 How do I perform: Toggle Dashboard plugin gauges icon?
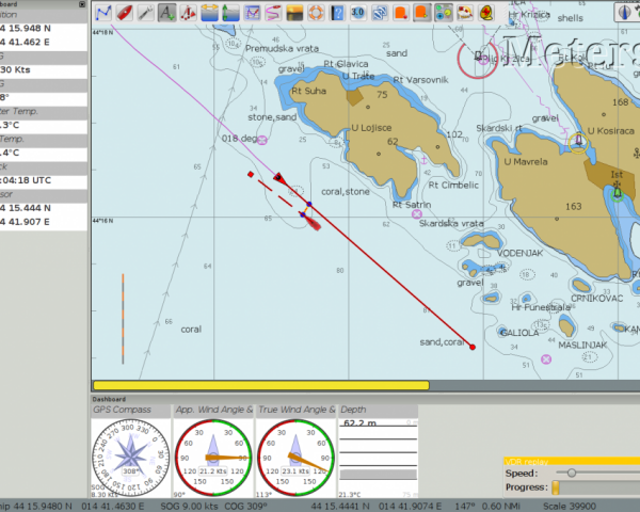click(x=443, y=13)
